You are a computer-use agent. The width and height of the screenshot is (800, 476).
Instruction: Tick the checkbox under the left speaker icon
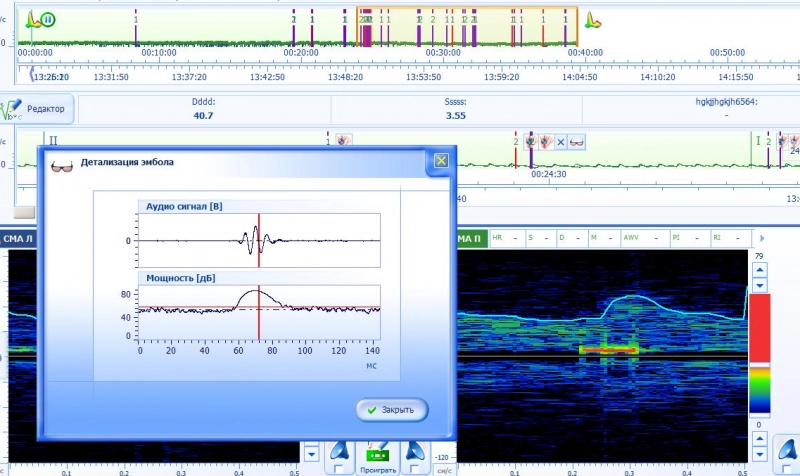click(337, 469)
